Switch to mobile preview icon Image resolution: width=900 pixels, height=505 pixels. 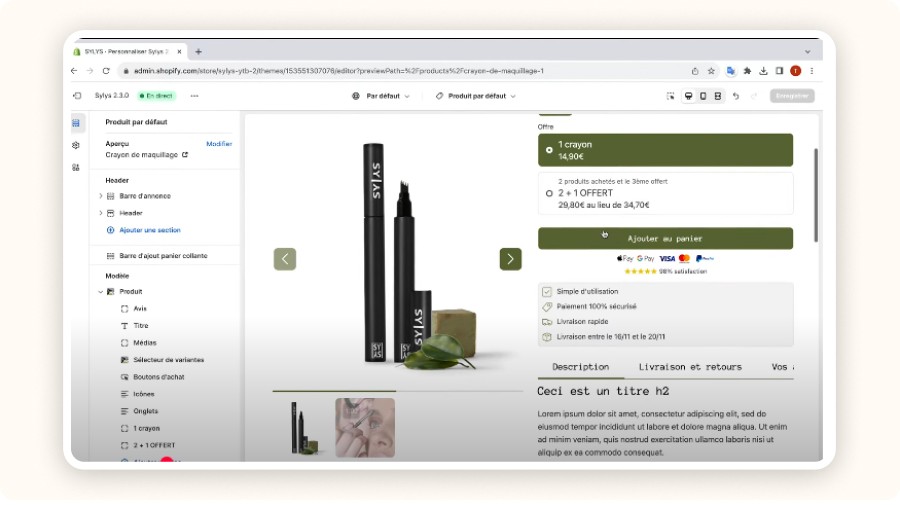[703, 96]
